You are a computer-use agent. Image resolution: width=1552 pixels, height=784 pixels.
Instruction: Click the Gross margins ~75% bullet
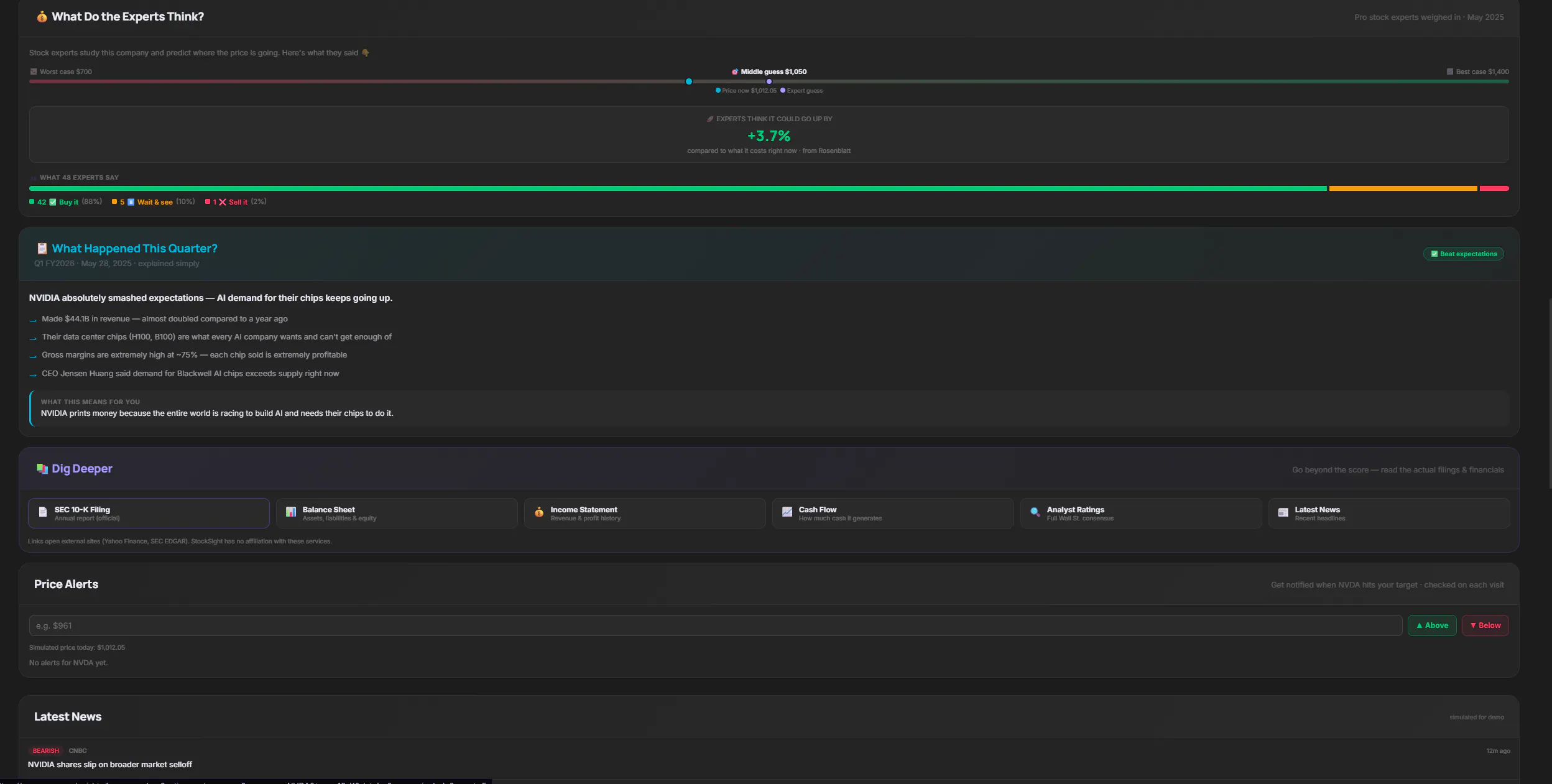[195, 355]
